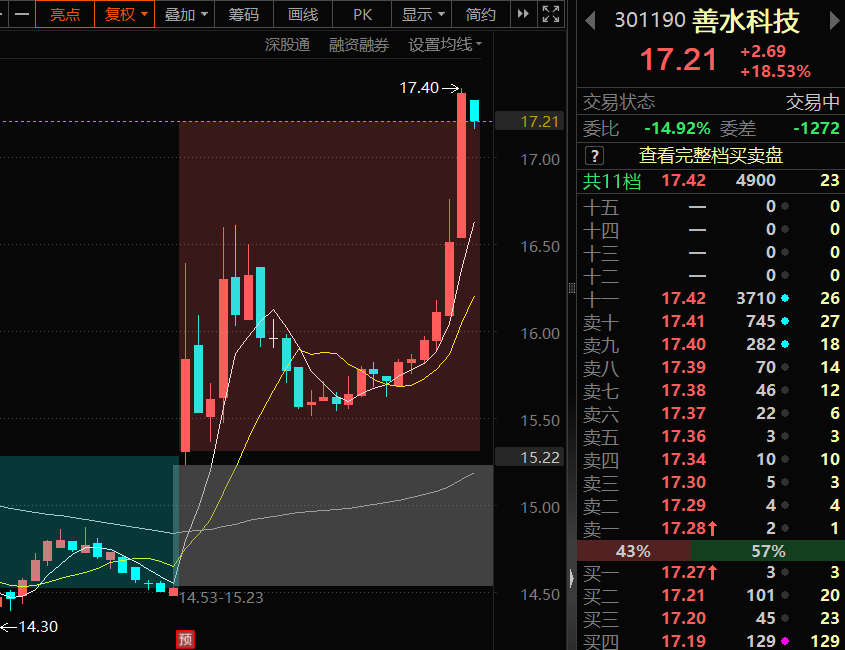Click the PK compare button

click(x=362, y=14)
